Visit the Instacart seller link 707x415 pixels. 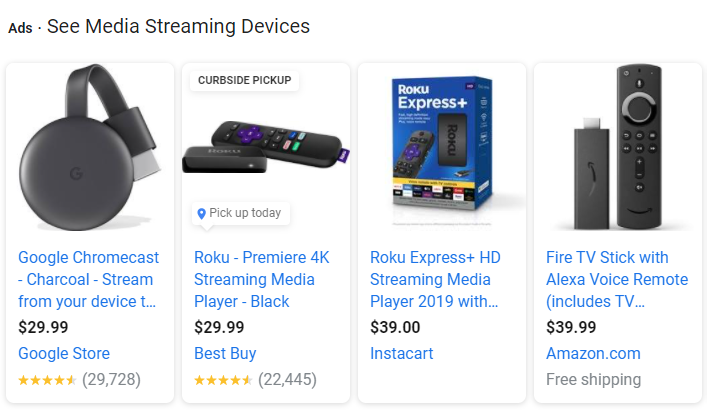(x=401, y=353)
